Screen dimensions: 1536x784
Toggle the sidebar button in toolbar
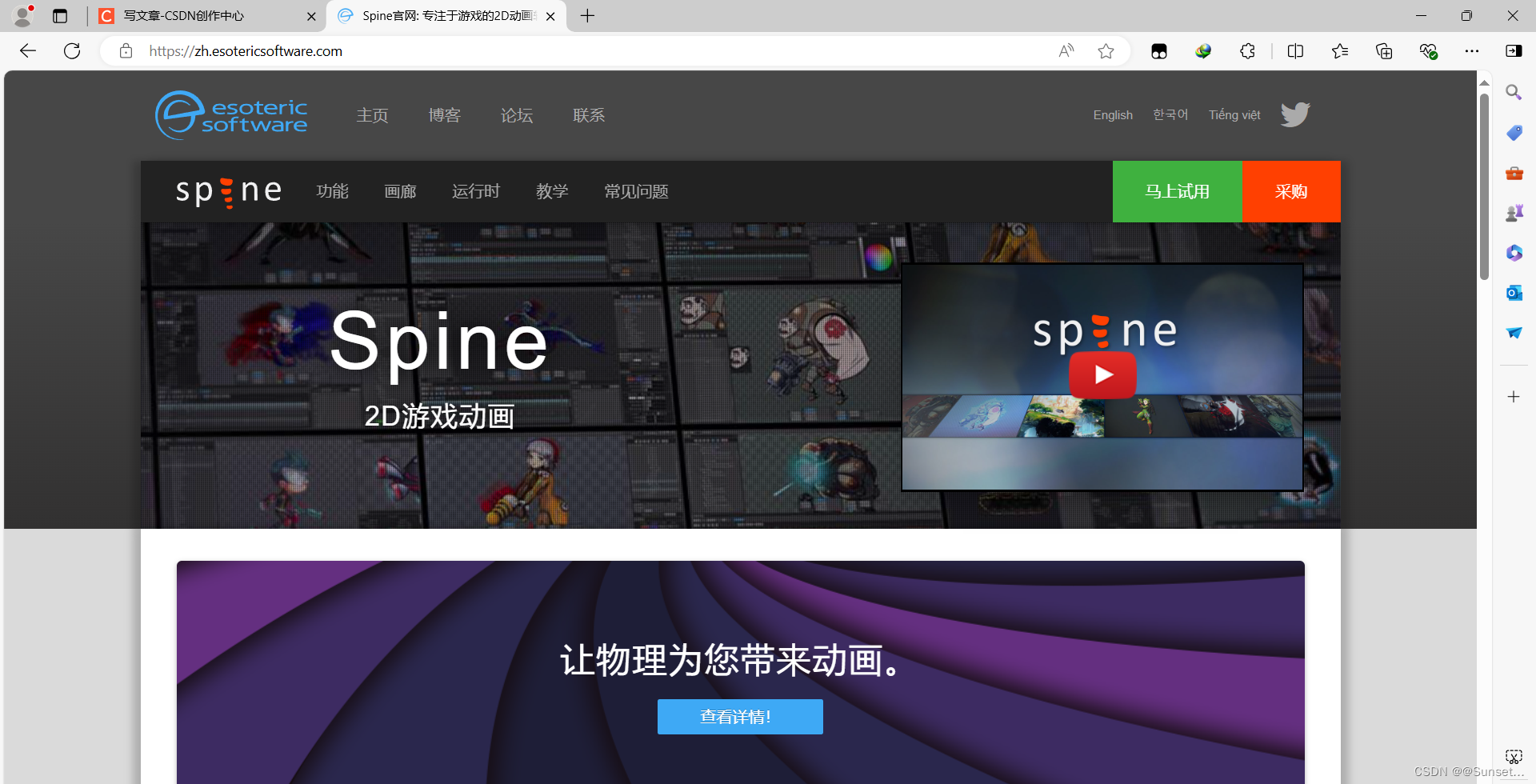pos(1514,51)
